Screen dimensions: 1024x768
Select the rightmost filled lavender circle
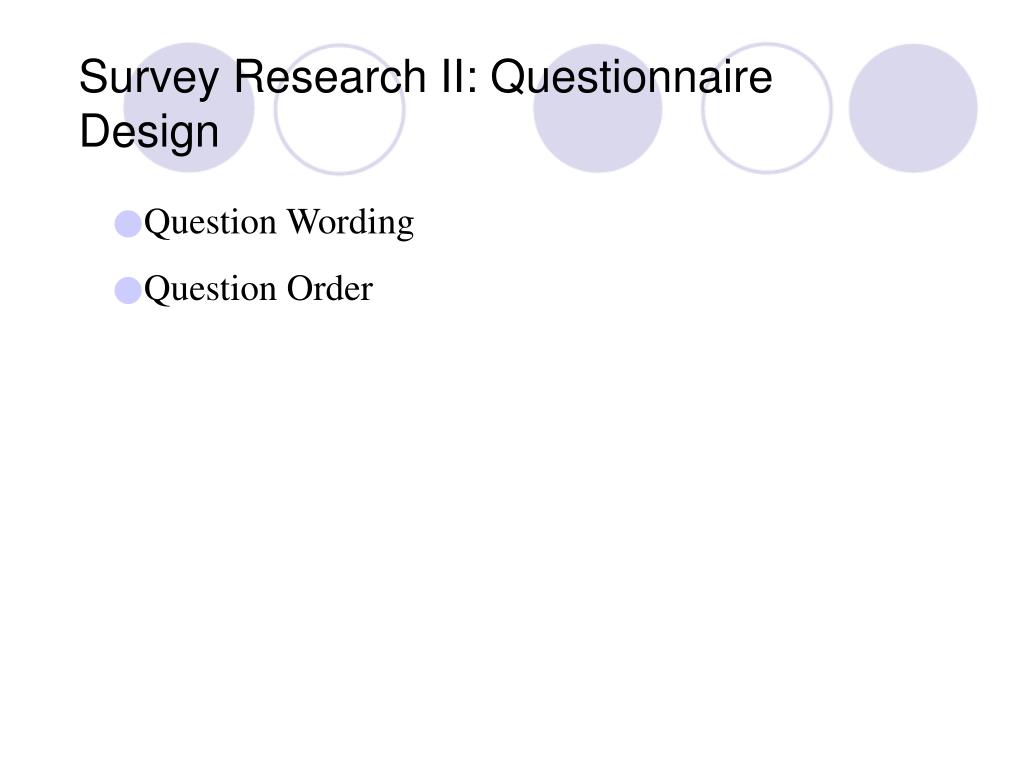click(x=913, y=108)
